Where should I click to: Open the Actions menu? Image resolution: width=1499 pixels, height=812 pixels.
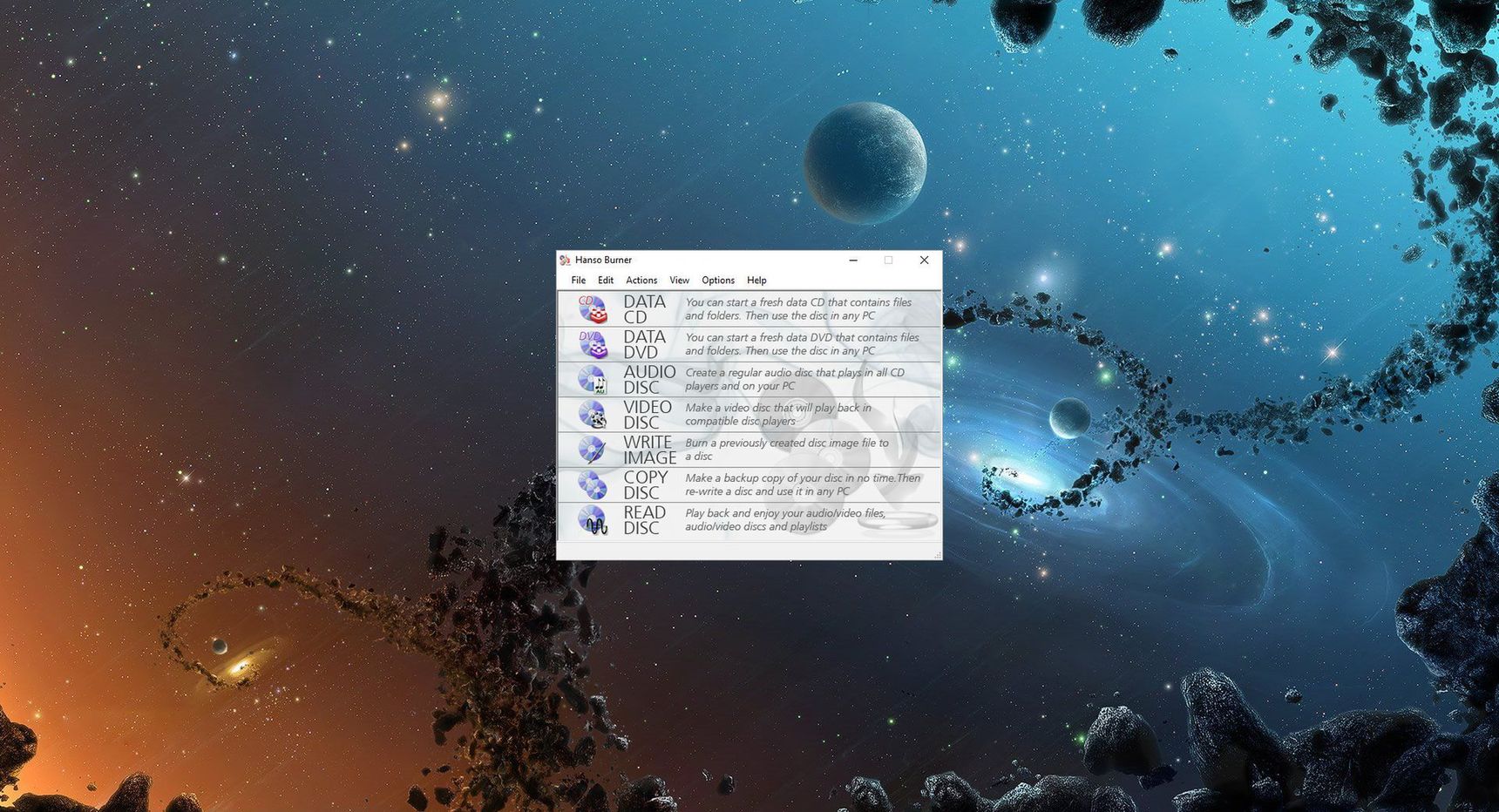coord(641,281)
